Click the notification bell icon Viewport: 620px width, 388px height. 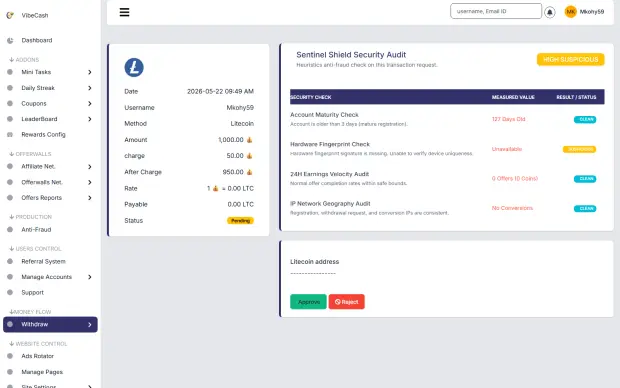click(550, 12)
